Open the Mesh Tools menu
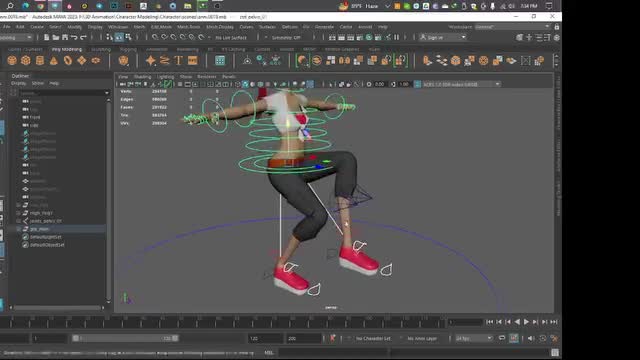 click(189, 27)
